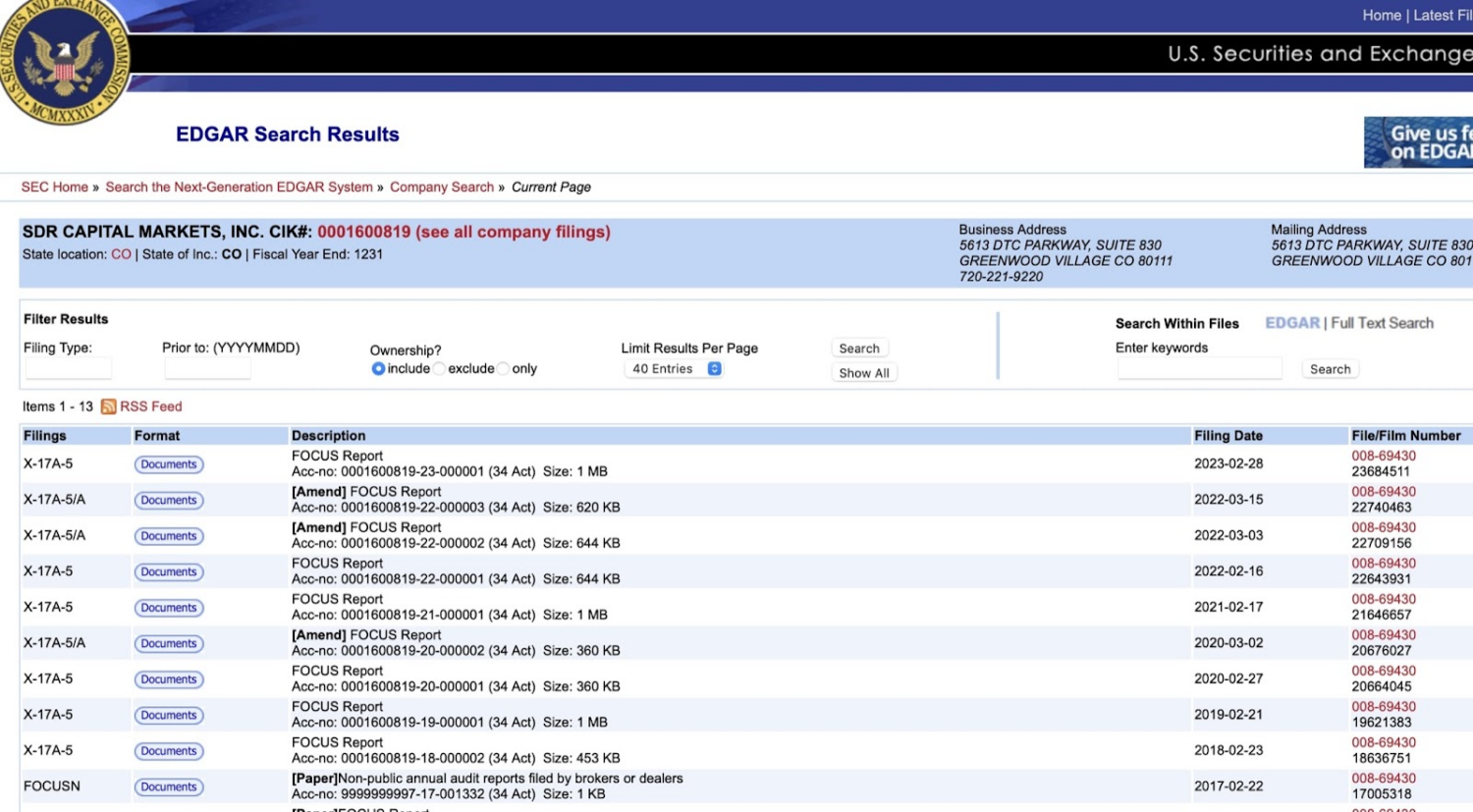Go to Home in top navigation

pyautogui.click(x=1382, y=16)
